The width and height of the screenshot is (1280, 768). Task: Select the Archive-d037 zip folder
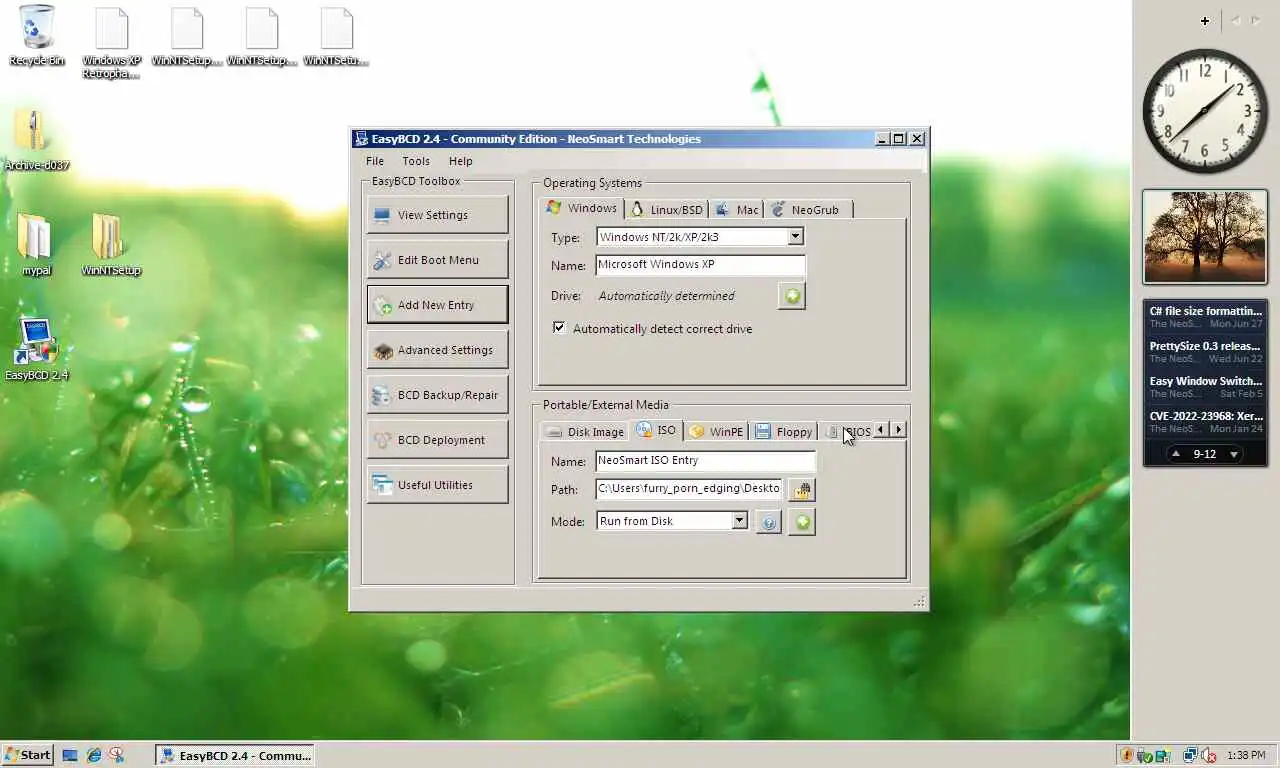(37, 141)
